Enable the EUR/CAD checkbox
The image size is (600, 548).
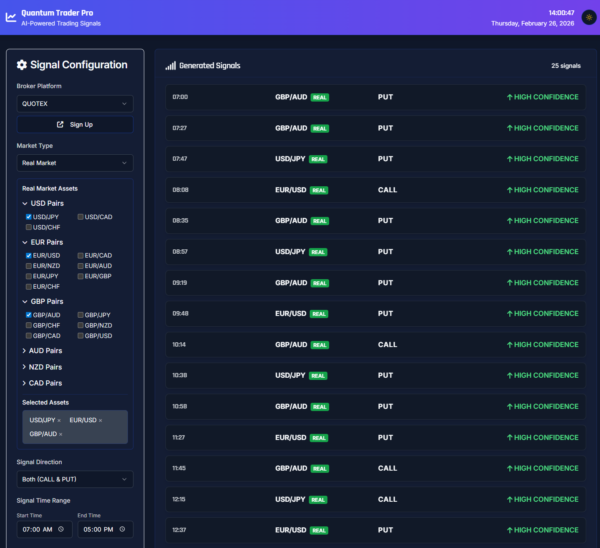[81, 255]
